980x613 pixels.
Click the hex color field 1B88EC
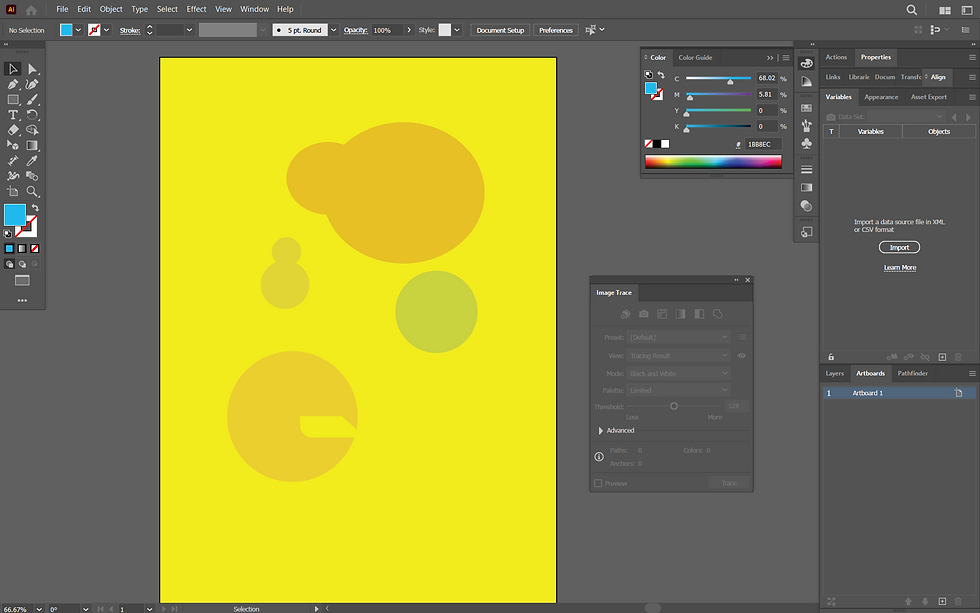(x=763, y=144)
